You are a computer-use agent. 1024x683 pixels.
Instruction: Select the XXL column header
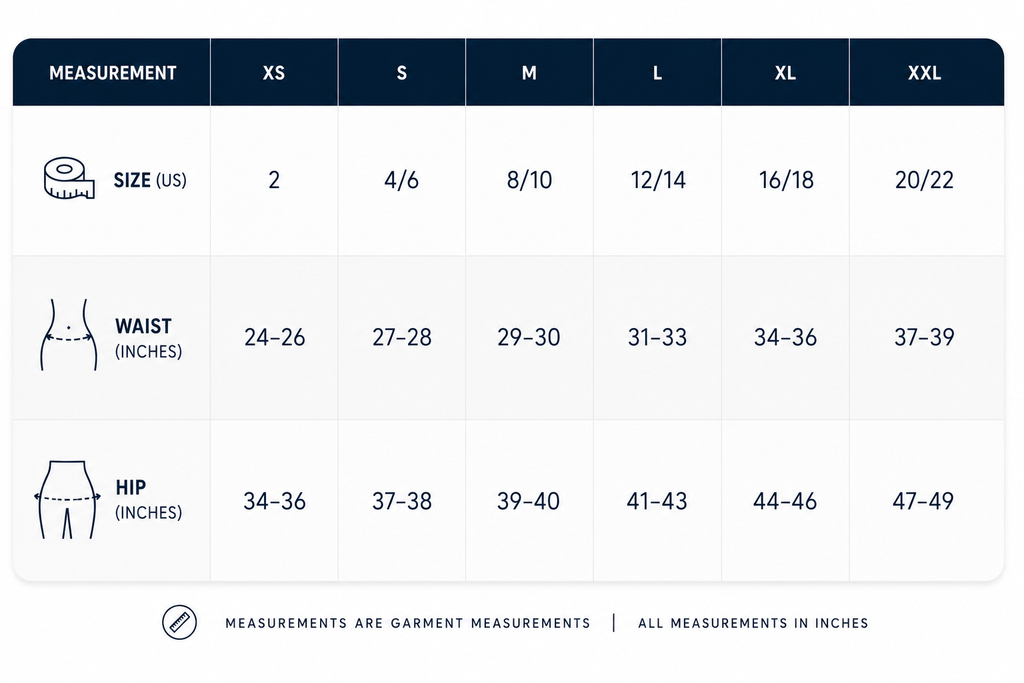coord(926,72)
